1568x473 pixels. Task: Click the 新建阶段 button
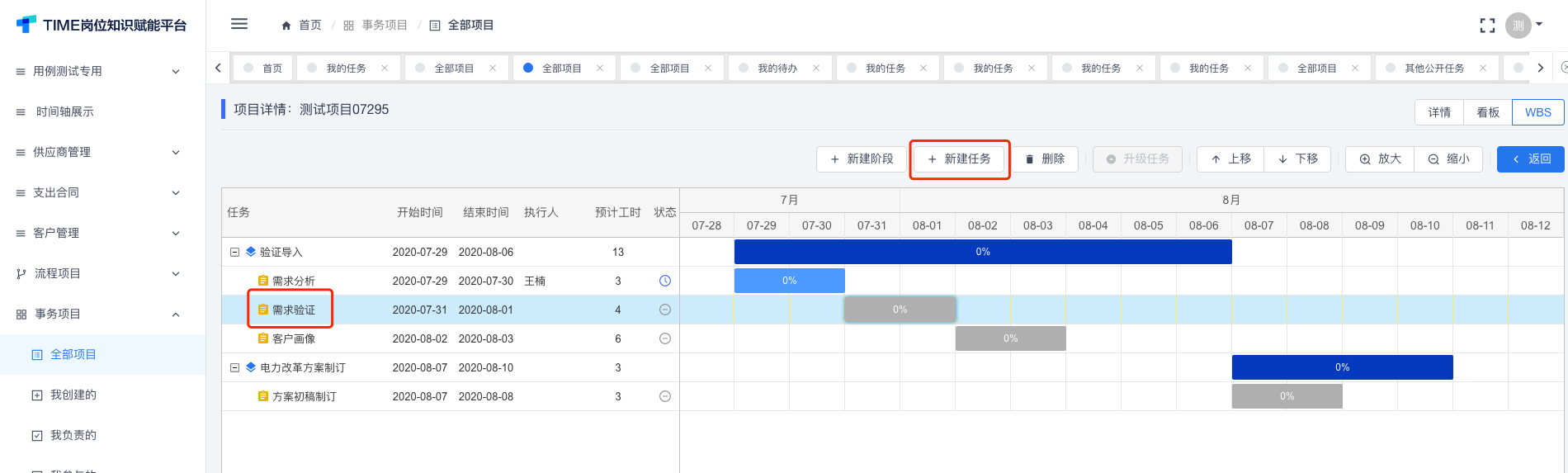862,158
